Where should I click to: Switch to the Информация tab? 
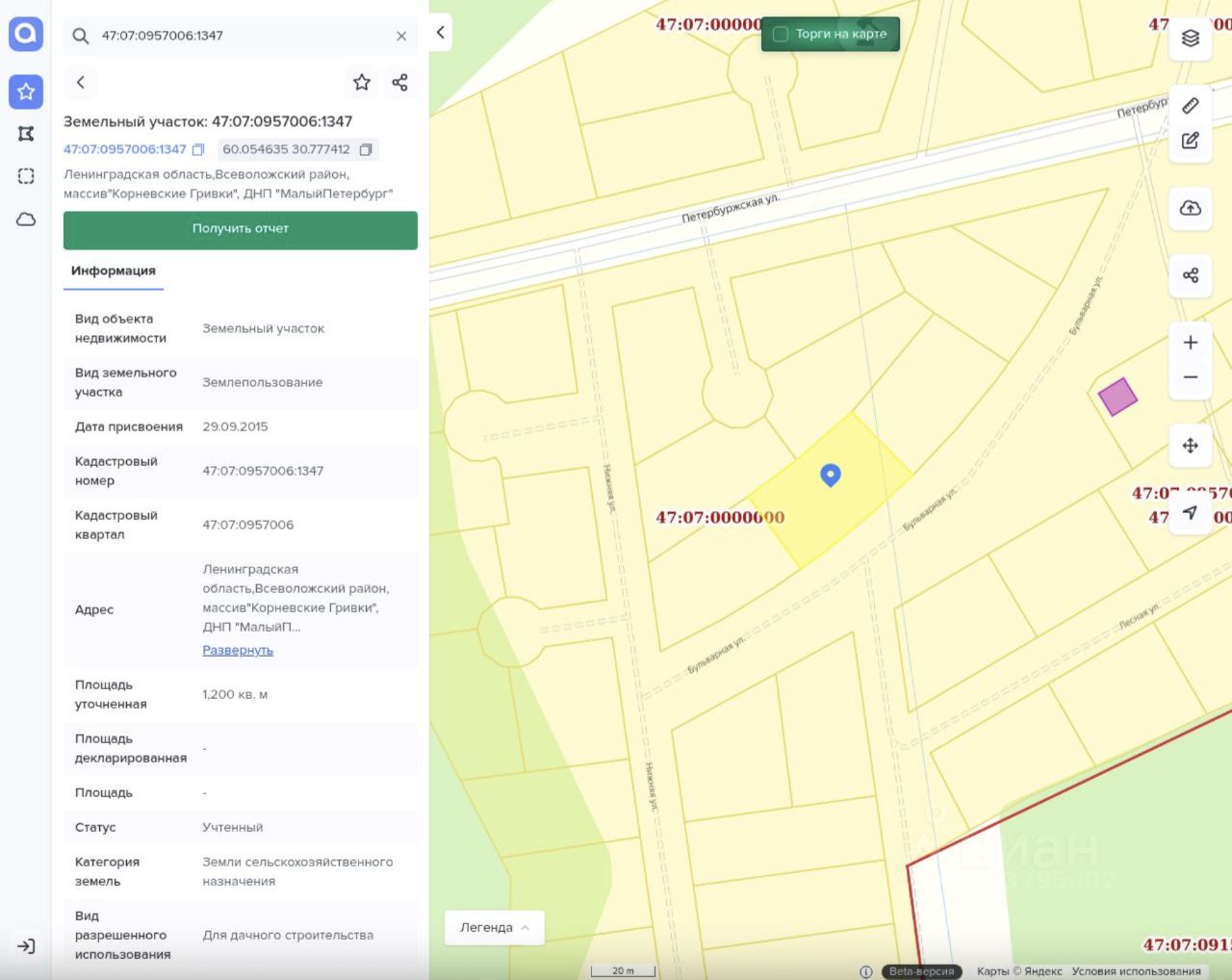113,271
